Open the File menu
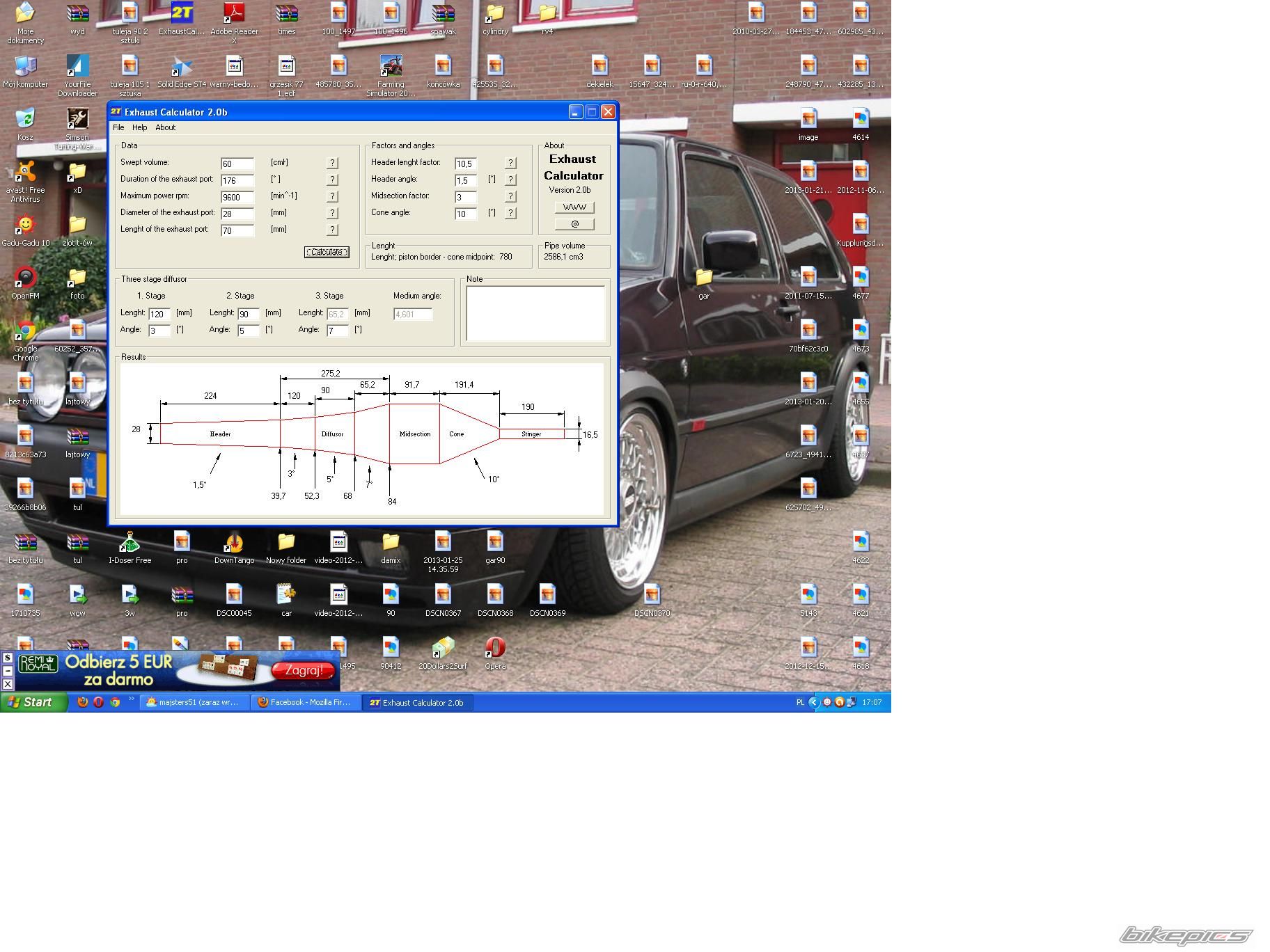This screenshot has width=1270, height=952. (x=118, y=127)
